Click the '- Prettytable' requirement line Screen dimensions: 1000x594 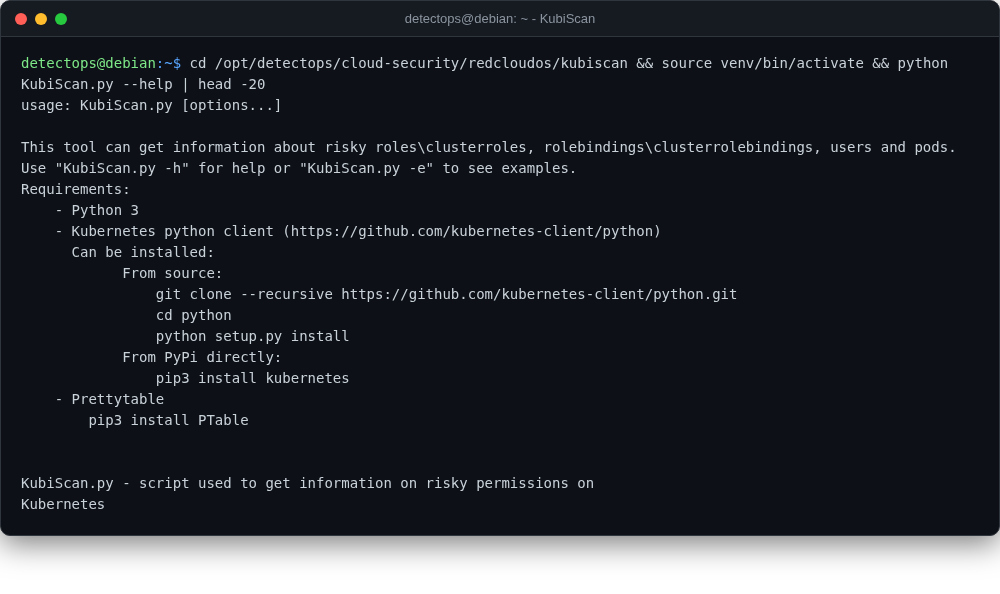[109, 400]
